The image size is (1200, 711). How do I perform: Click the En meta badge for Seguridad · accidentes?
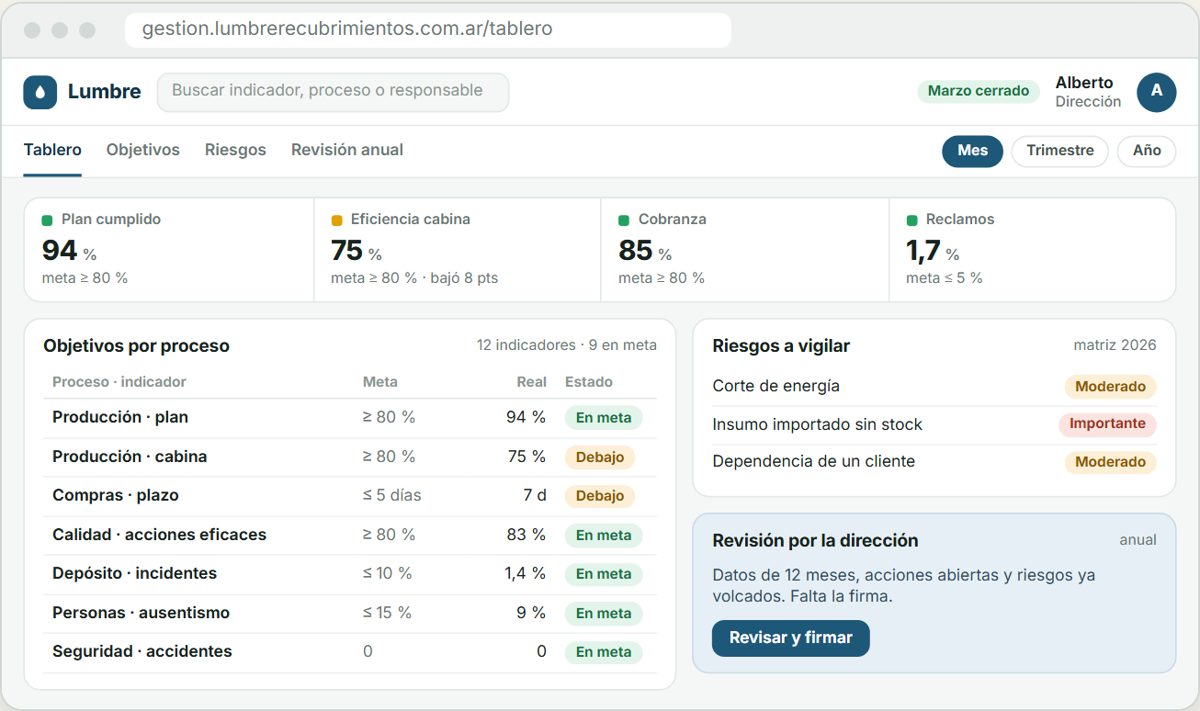point(604,652)
